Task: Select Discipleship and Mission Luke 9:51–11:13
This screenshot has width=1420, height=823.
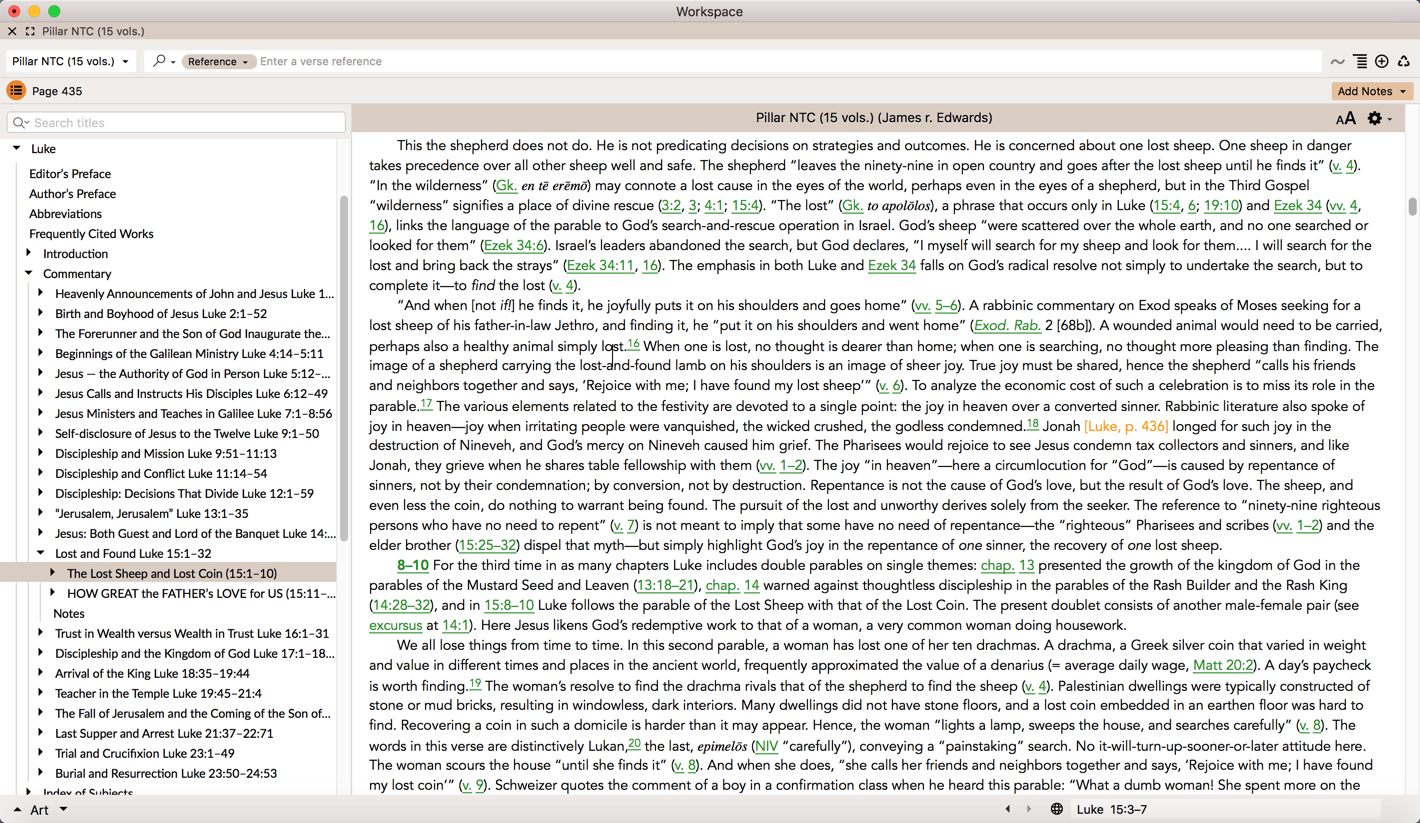Action: pyautogui.click(x=166, y=454)
